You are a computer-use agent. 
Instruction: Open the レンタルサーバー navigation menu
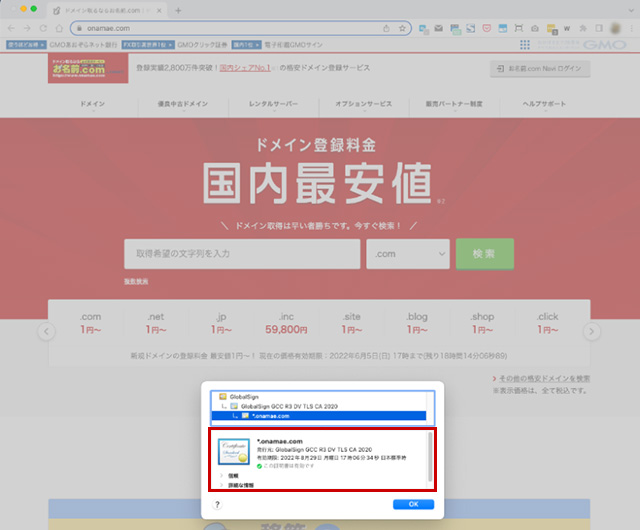point(273,104)
